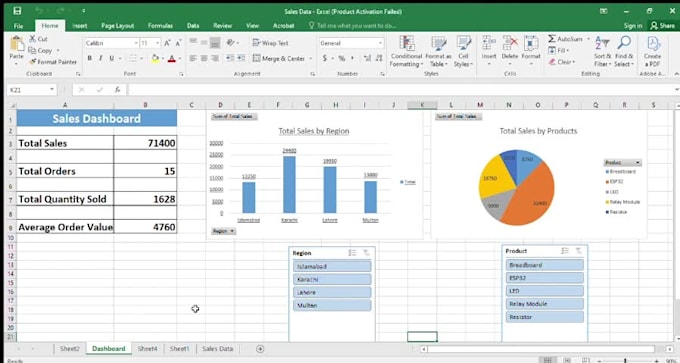Screen dimensions: 680x363
Task: Select Karachi in the Region slicer
Action: 332,279
